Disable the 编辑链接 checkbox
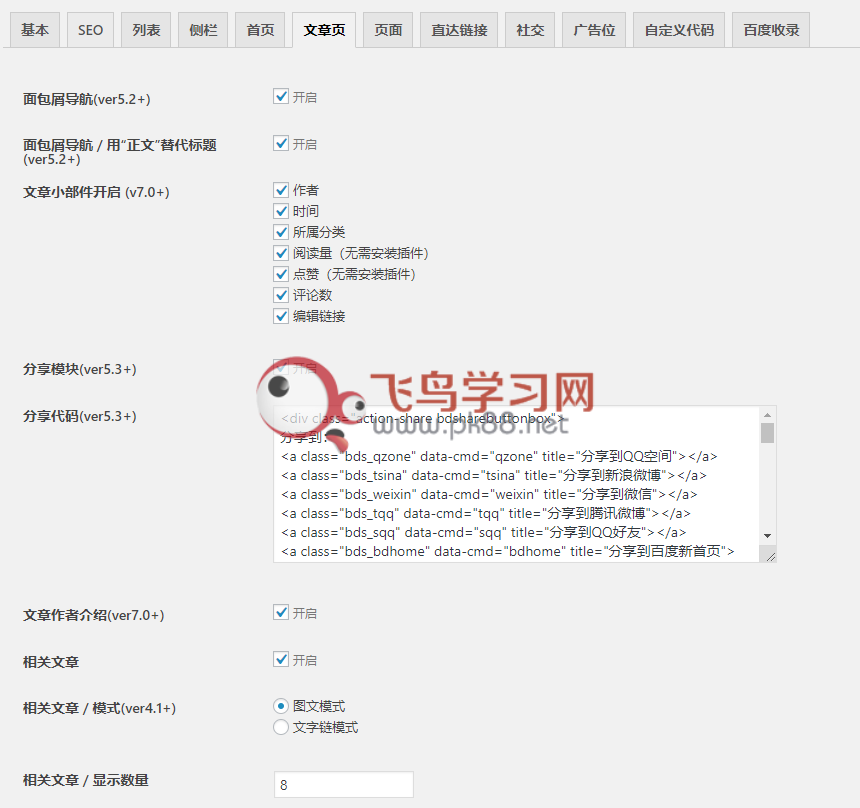860x808 pixels. click(x=281, y=316)
